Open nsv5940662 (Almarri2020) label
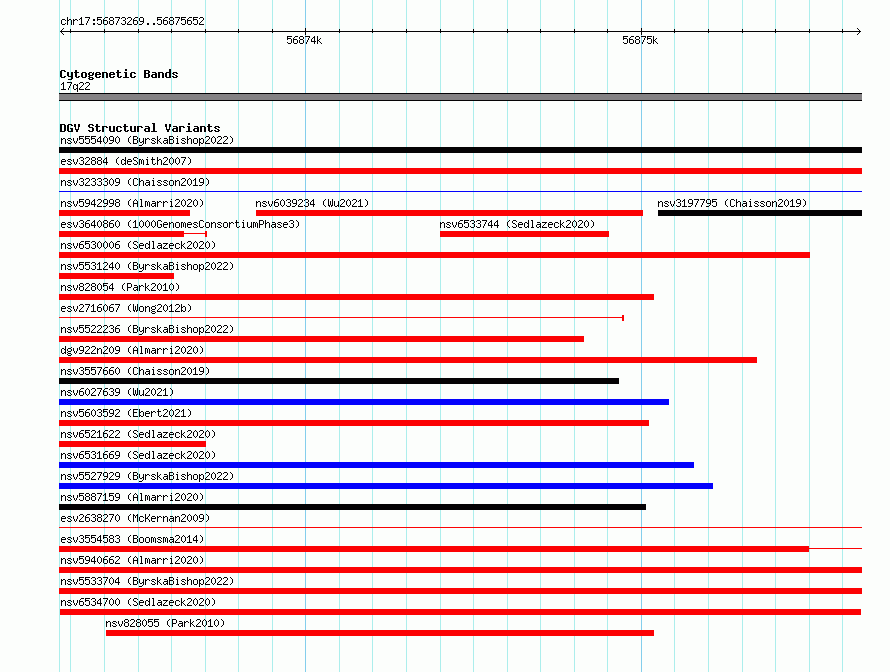This screenshot has height=672, width=890. click(132, 560)
